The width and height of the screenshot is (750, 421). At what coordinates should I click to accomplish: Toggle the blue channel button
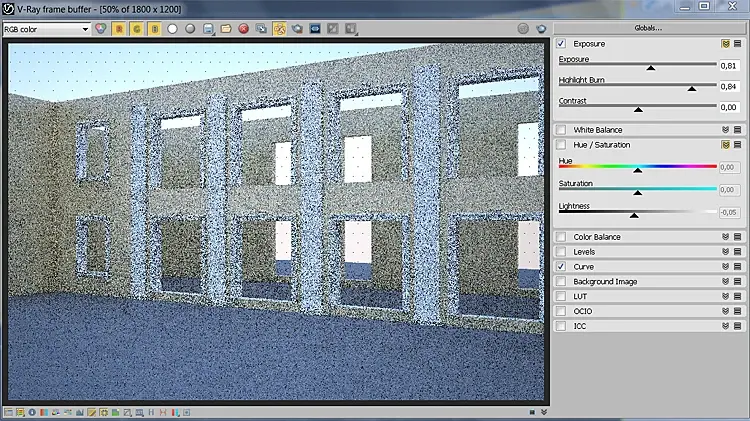[154, 29]
